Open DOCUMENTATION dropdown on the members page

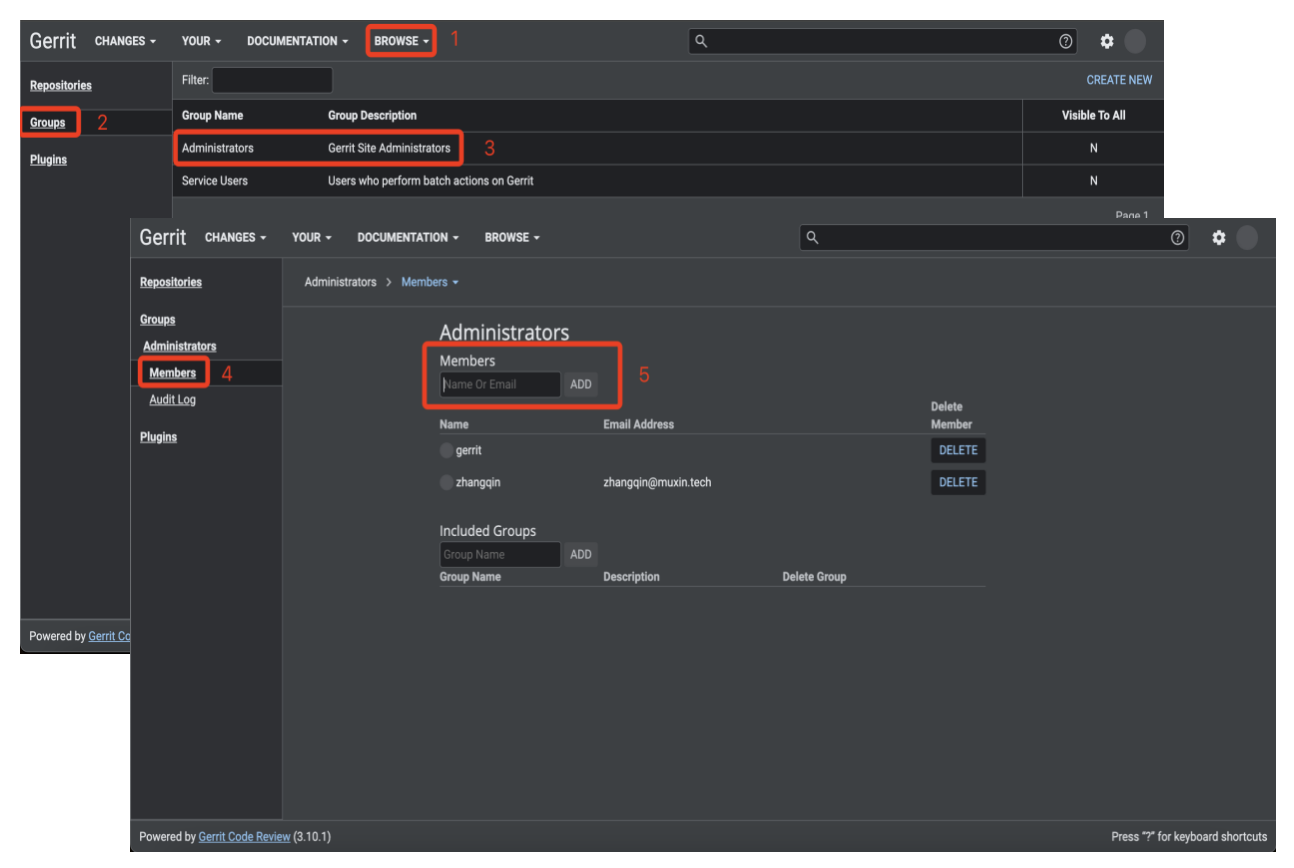click(408, 238)
